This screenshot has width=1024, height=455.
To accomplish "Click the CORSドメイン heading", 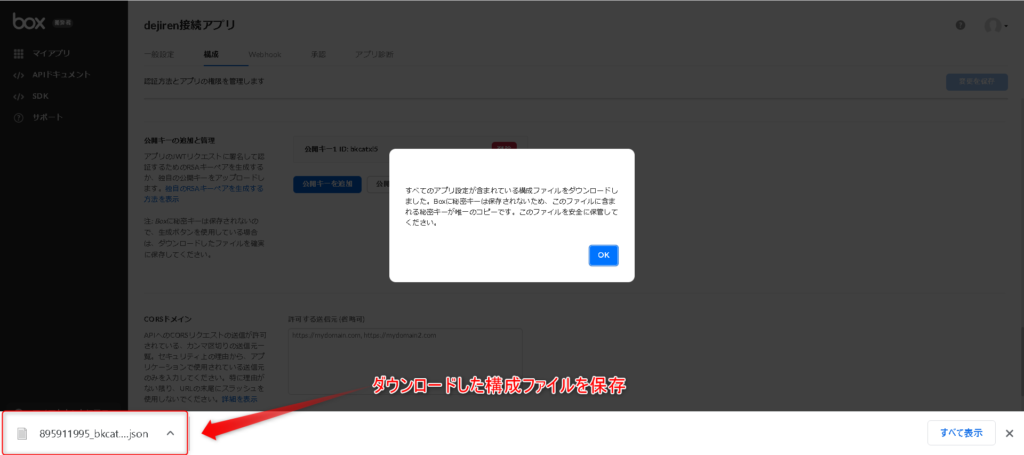I will coord(168,319).
